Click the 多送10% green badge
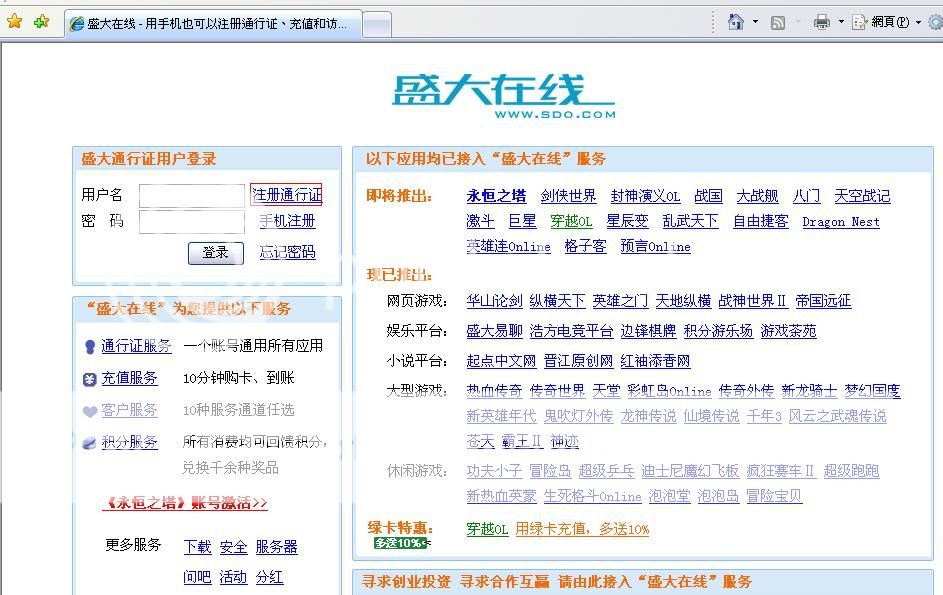This screenshot has width=943, height=595. tap(401, 543)
